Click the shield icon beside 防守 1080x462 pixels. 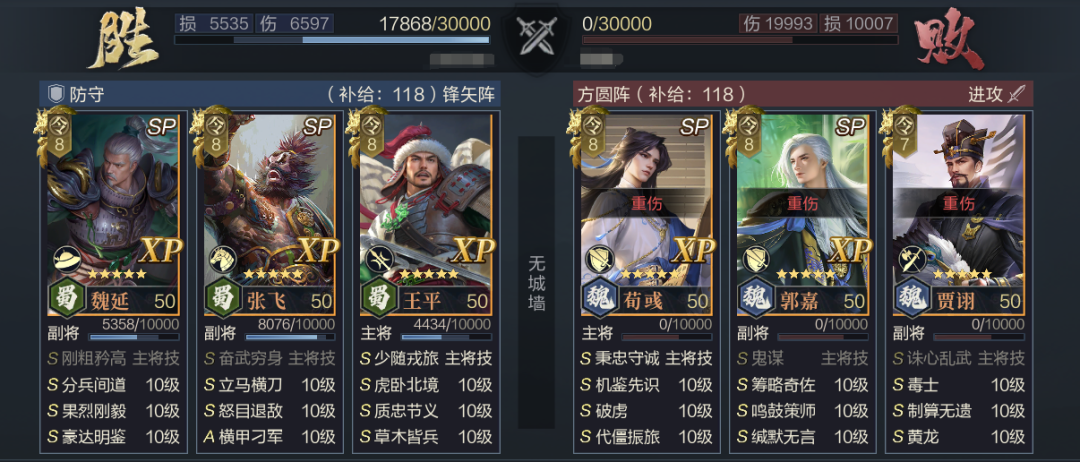tap(56, 94)
